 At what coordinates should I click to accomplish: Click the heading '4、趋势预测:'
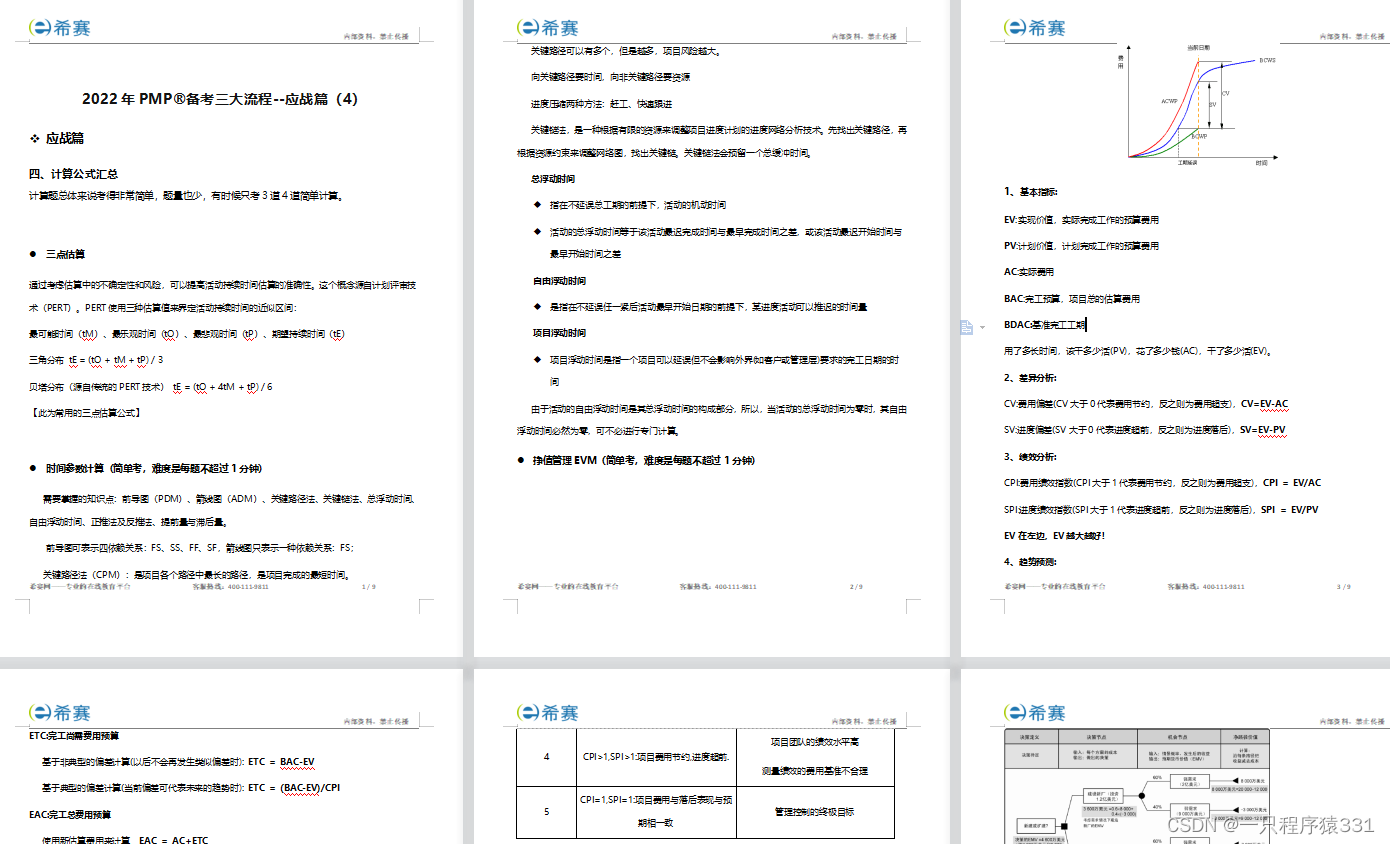(1030, 562)
